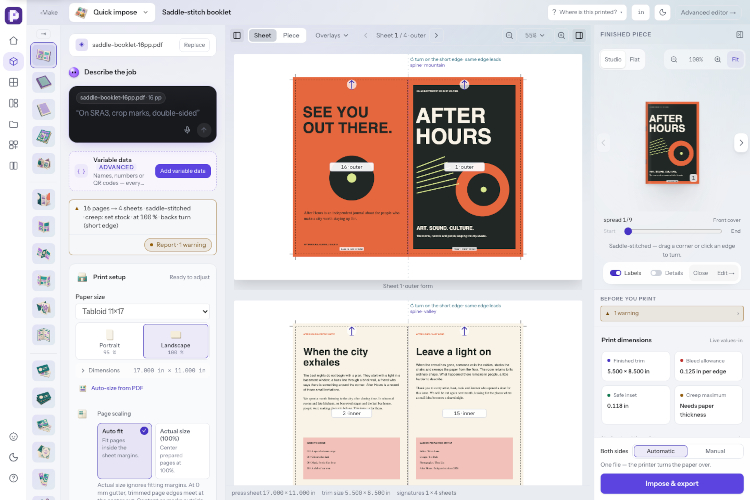Click the spread slider track near End
The width and height of the screenshot is (750, 500).
click(x=716, y=232)
